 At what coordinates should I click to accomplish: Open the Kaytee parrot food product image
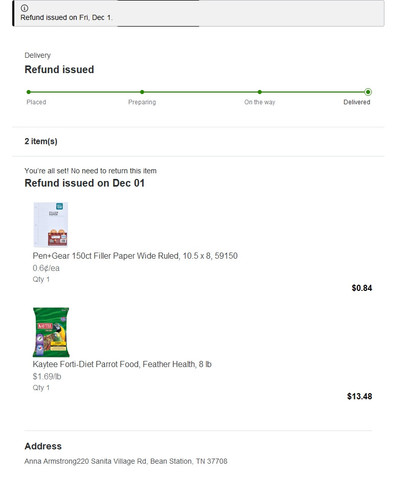click(x=51, y=332)
